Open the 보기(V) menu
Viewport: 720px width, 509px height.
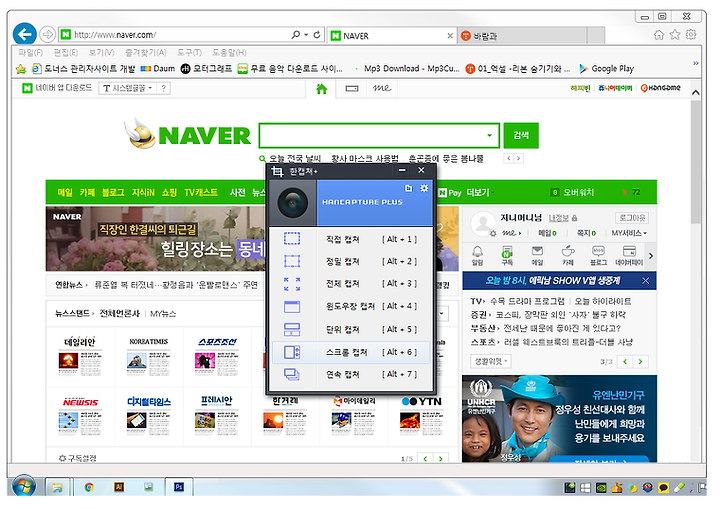(x=101, y=52)
